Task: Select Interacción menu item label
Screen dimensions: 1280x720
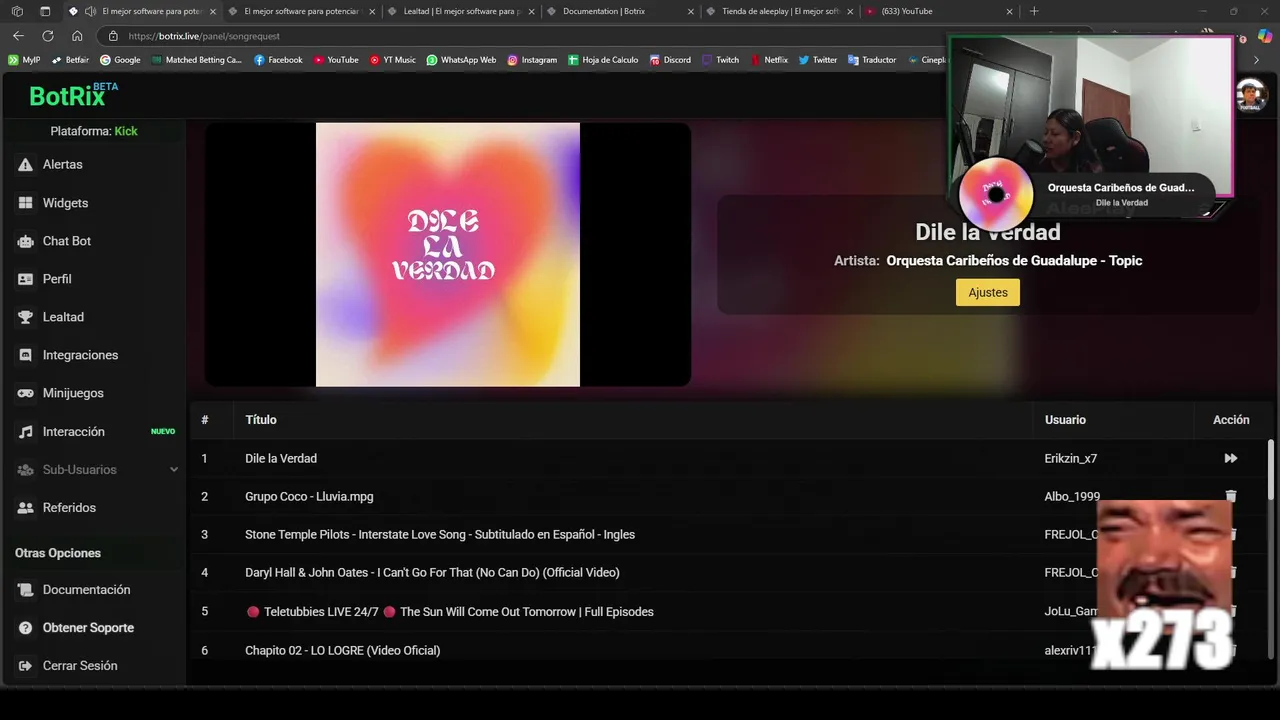Action: click(x=74, y=432)
